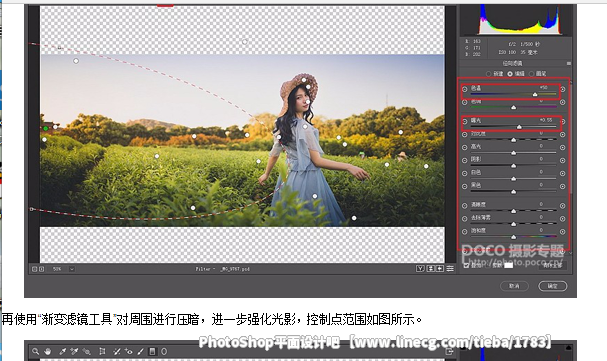This screenshot has height=361, width=607.
Task: Increase 饱和度 with the plus icon
Action: [563, 232]
